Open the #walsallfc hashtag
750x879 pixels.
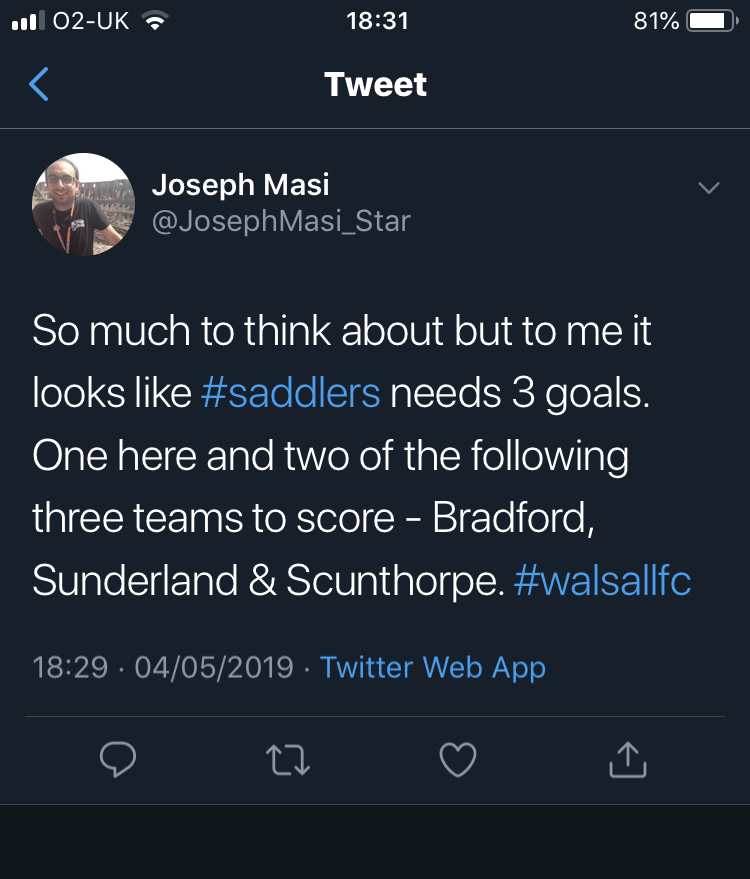(x=602, y=580)
